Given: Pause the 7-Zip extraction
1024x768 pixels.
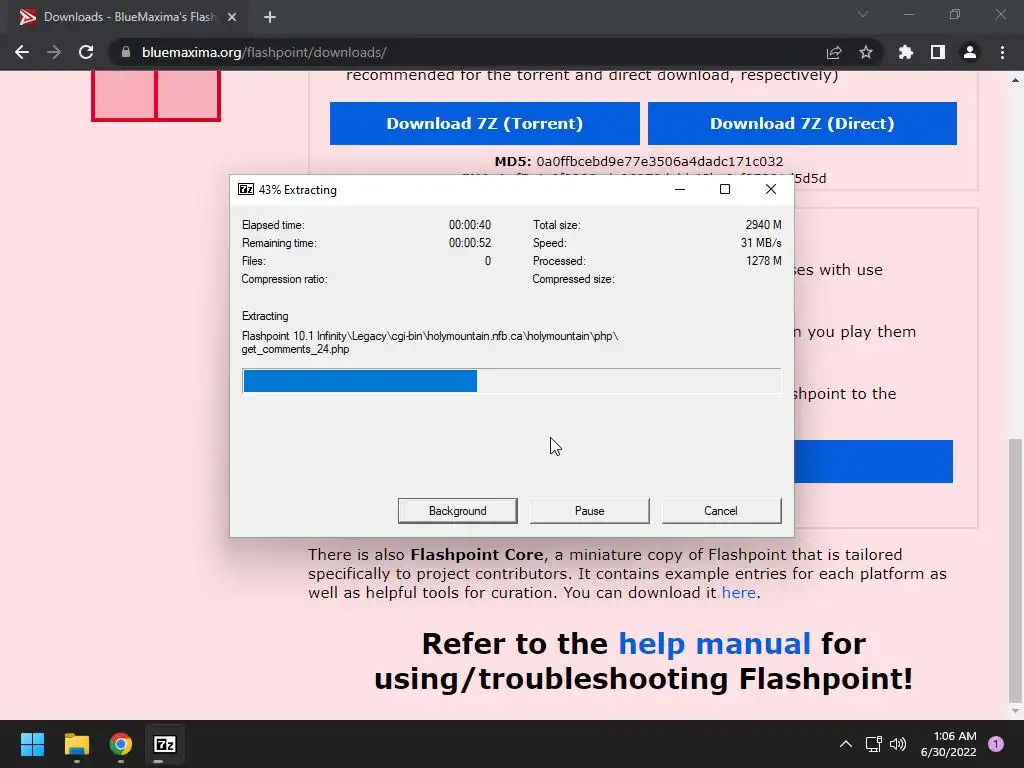Looking at the screenshot, I should pyautogui.click(x=589, y=511).
